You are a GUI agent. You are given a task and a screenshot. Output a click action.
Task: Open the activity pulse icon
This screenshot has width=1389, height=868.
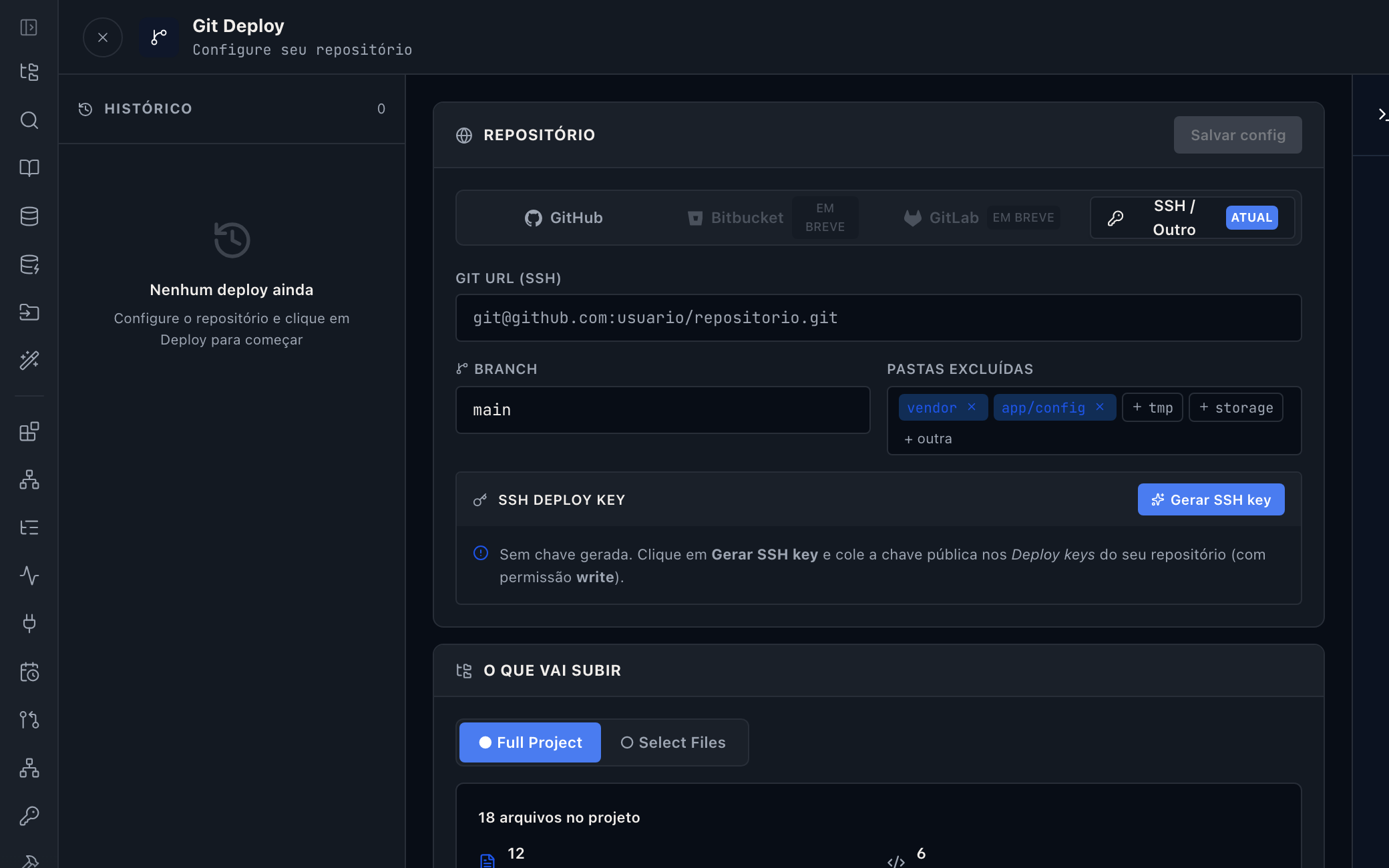[x=29, y=576]
